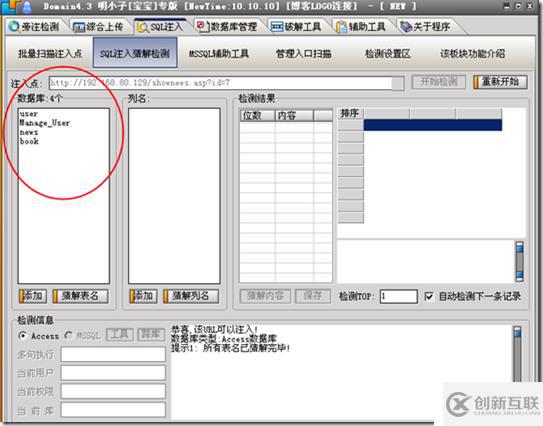This screenshot has height=426, width=543.
Task: Switch to the 破解工具 tab
Action: point(297,27)
